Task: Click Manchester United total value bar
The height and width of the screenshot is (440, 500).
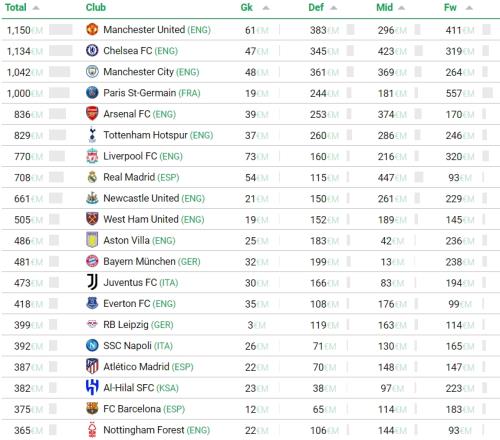Action: pos(61,30)
